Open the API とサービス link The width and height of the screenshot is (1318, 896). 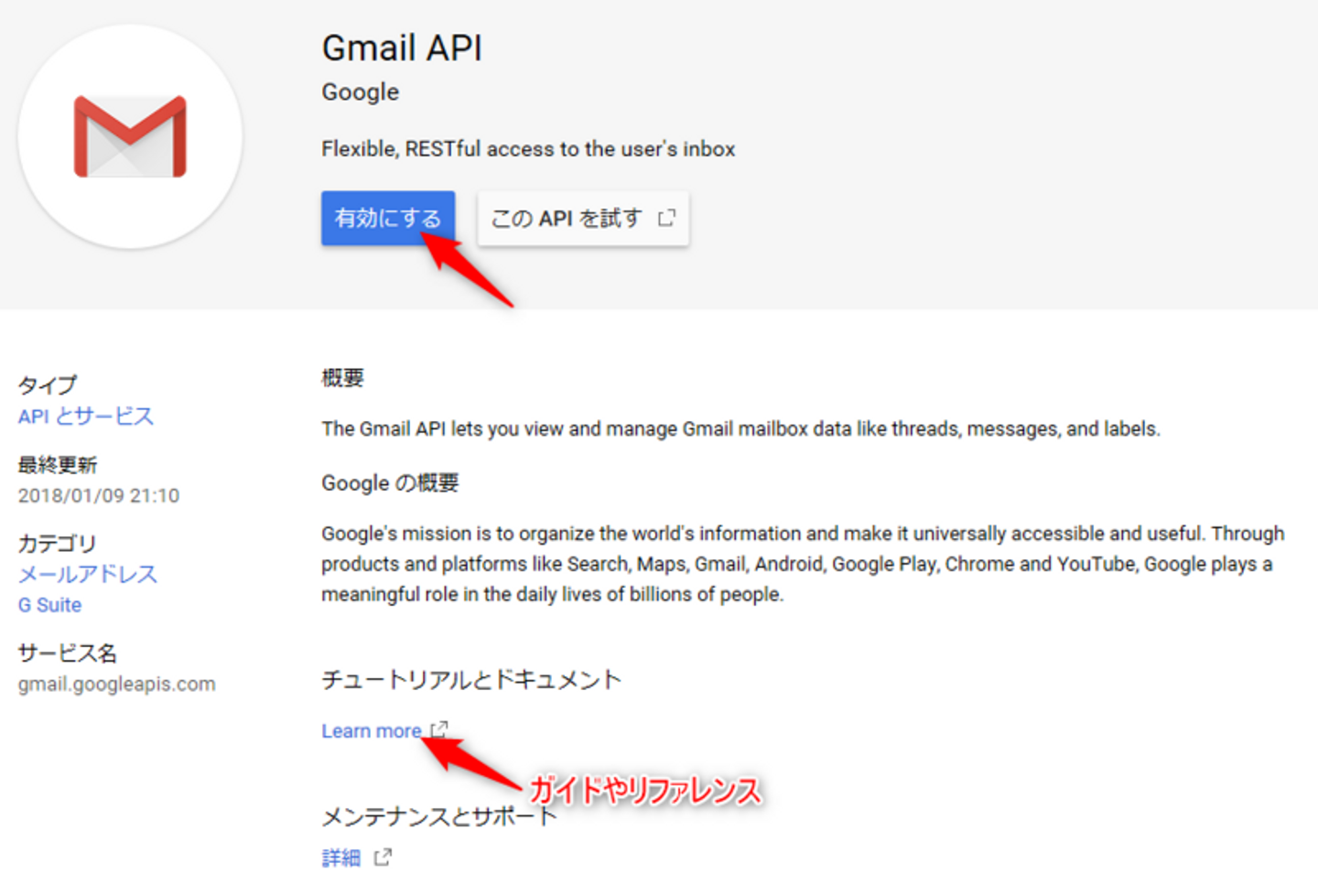[86, 416]
